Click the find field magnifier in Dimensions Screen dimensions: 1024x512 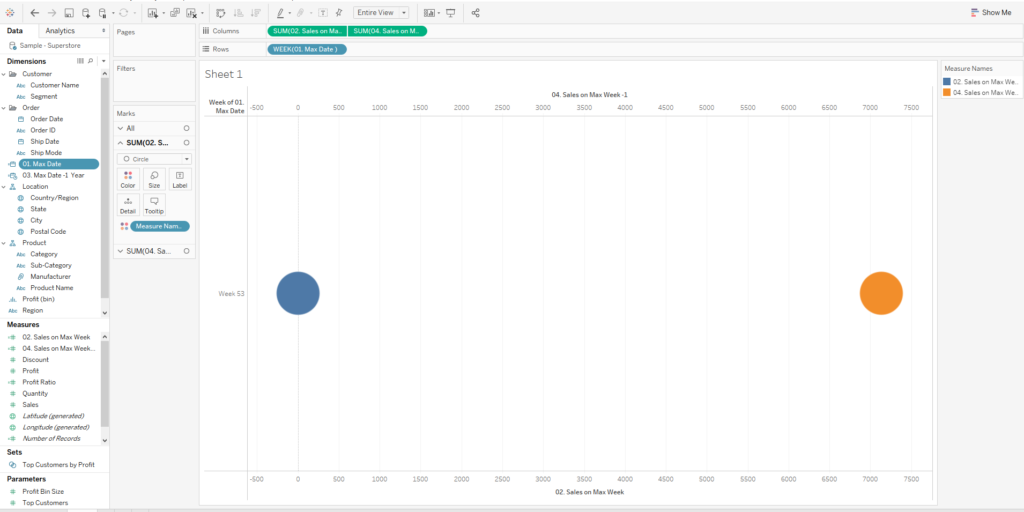coord(90,61)
